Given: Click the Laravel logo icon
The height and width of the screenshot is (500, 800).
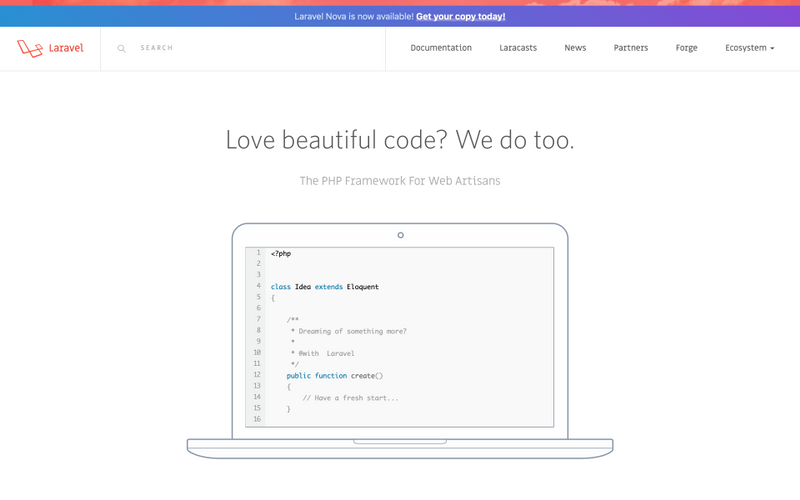Looking at the screenshot, I should (x=30, y=48).
